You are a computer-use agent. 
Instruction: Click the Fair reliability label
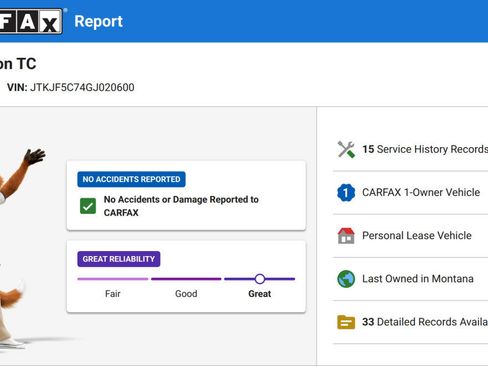point(113,294)
